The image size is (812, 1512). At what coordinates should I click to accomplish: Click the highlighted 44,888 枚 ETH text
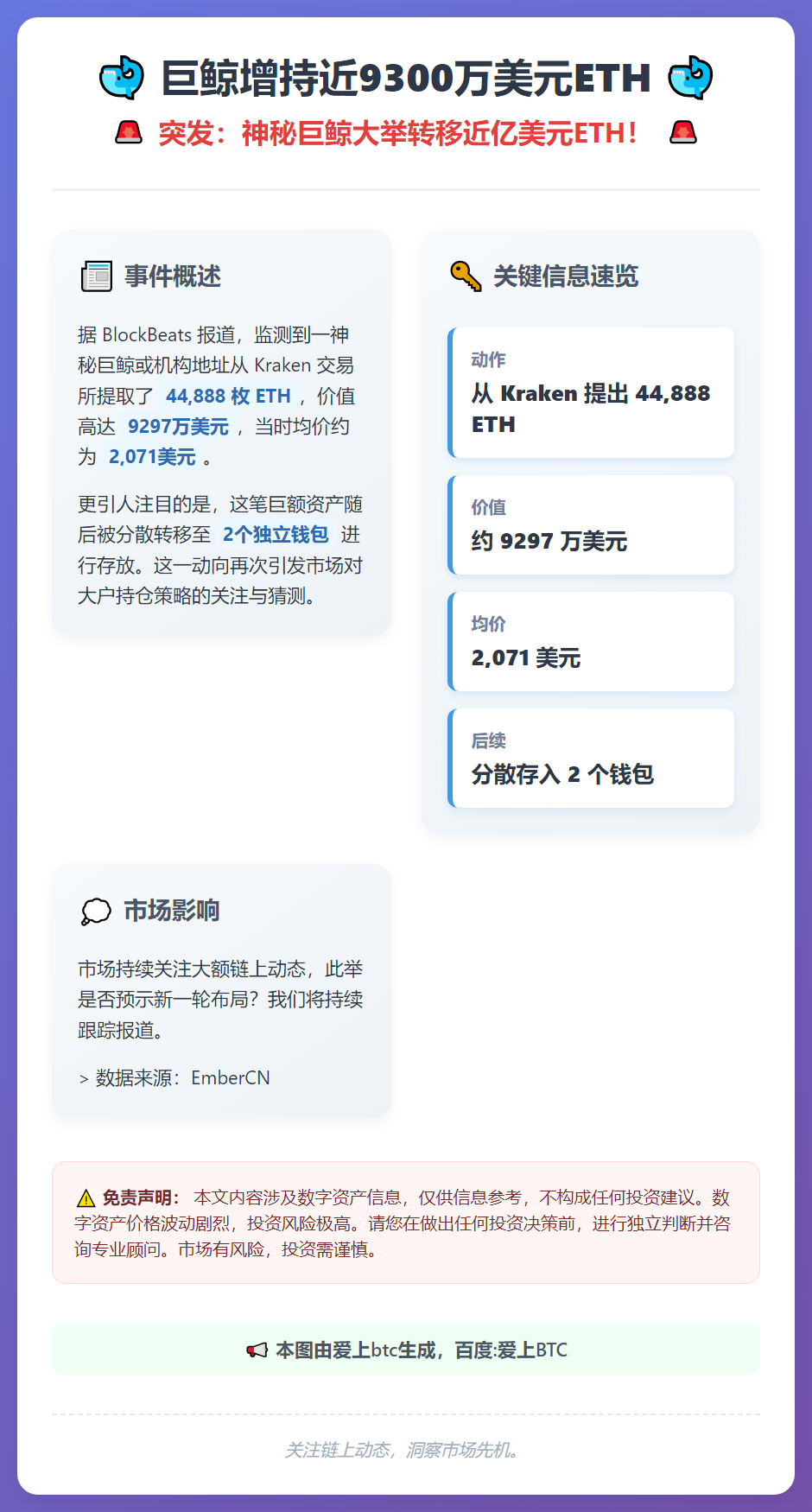click(x=228, y=396)
